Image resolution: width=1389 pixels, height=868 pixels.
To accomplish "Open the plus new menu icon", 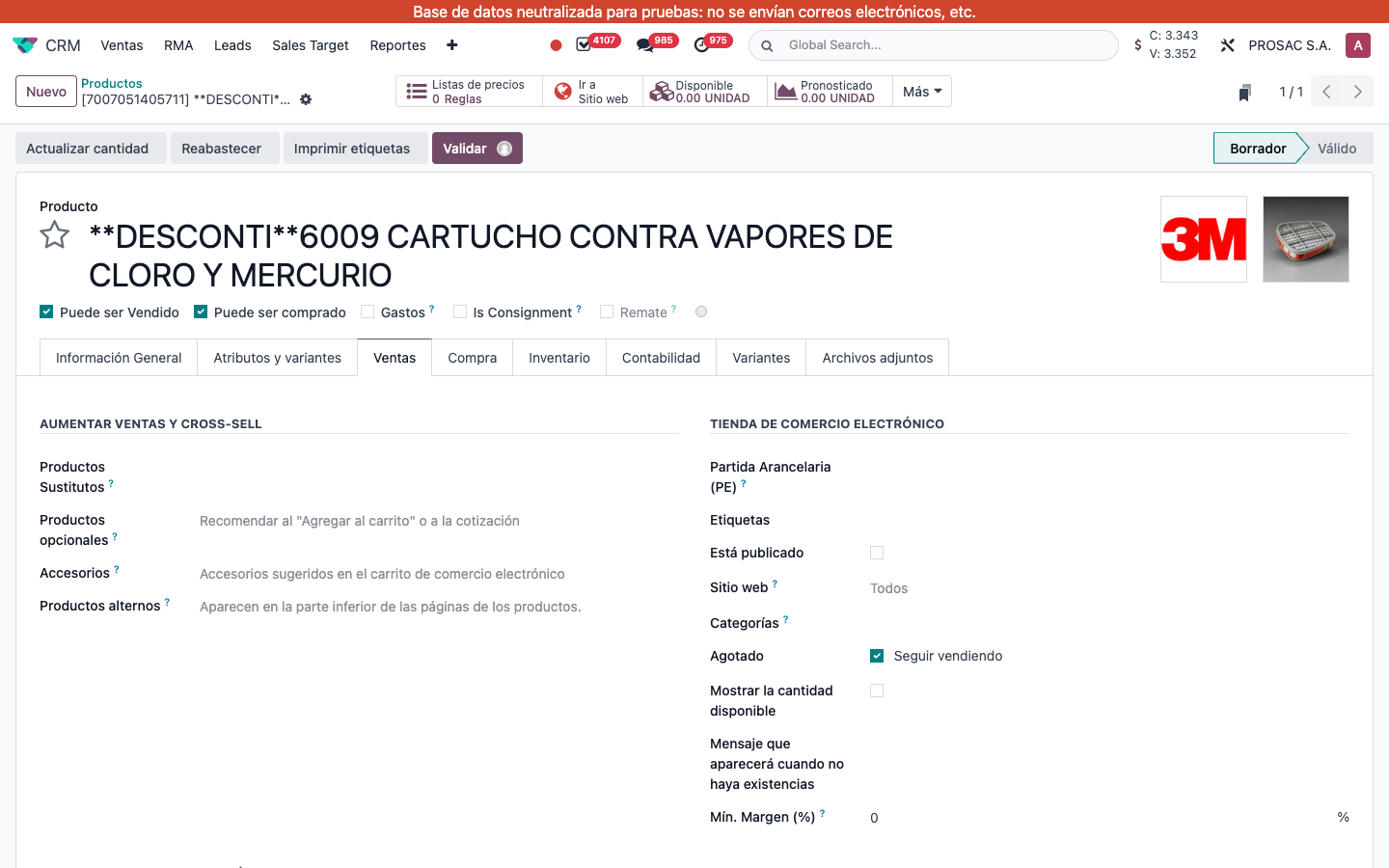I will 452,45.
